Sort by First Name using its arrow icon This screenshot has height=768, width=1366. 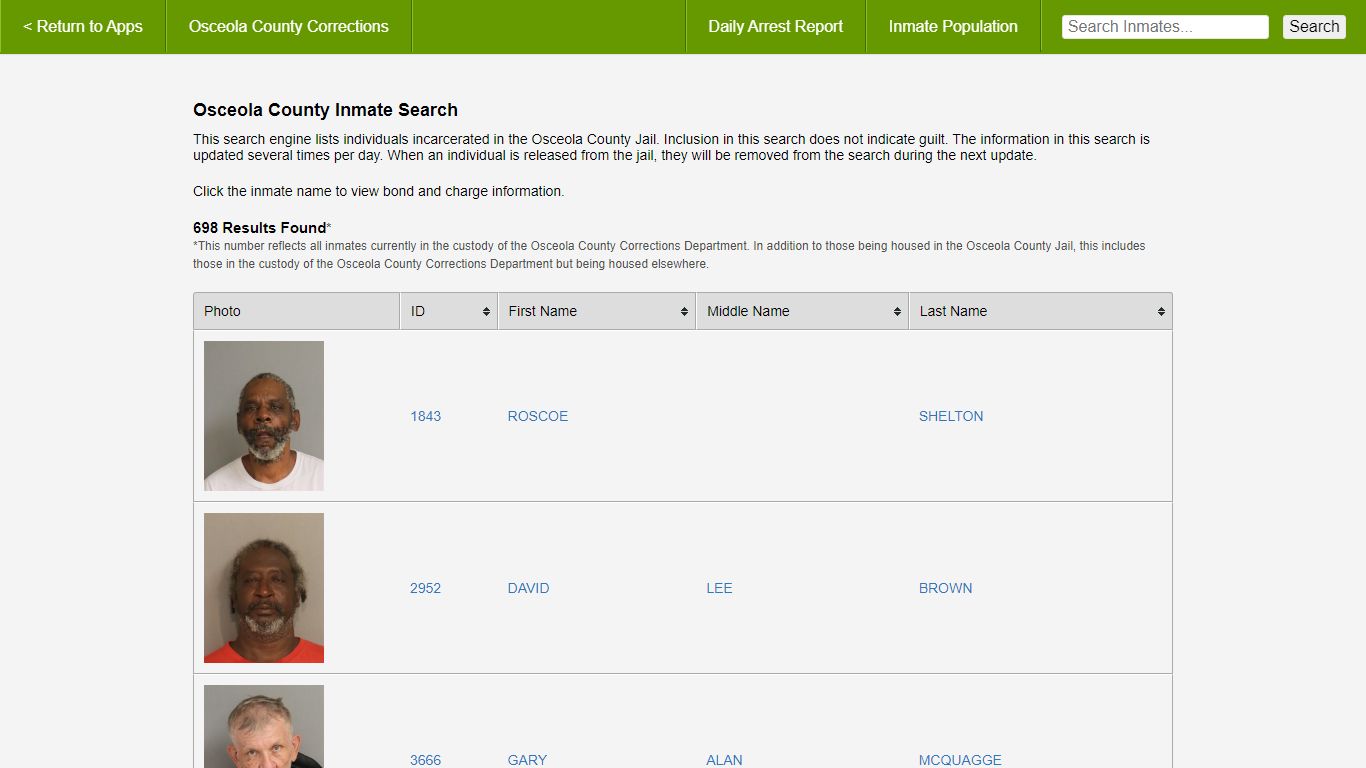pos(684,312)
